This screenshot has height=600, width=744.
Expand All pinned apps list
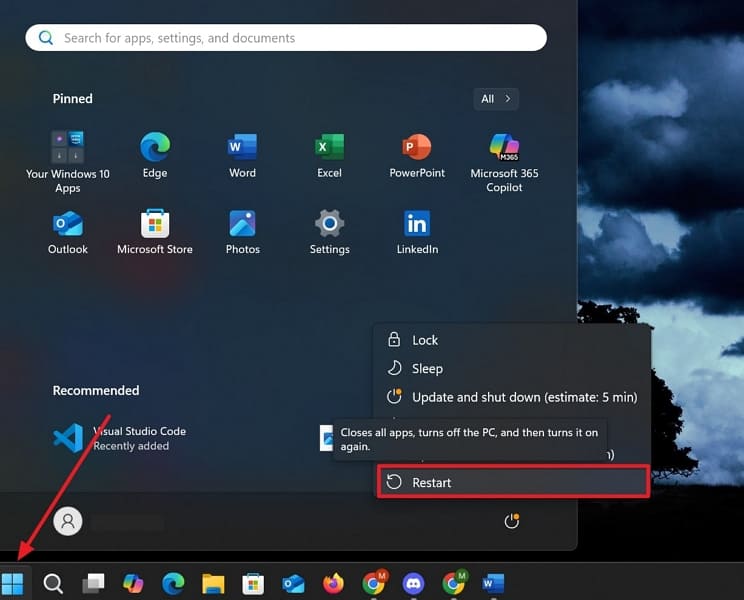496,99
